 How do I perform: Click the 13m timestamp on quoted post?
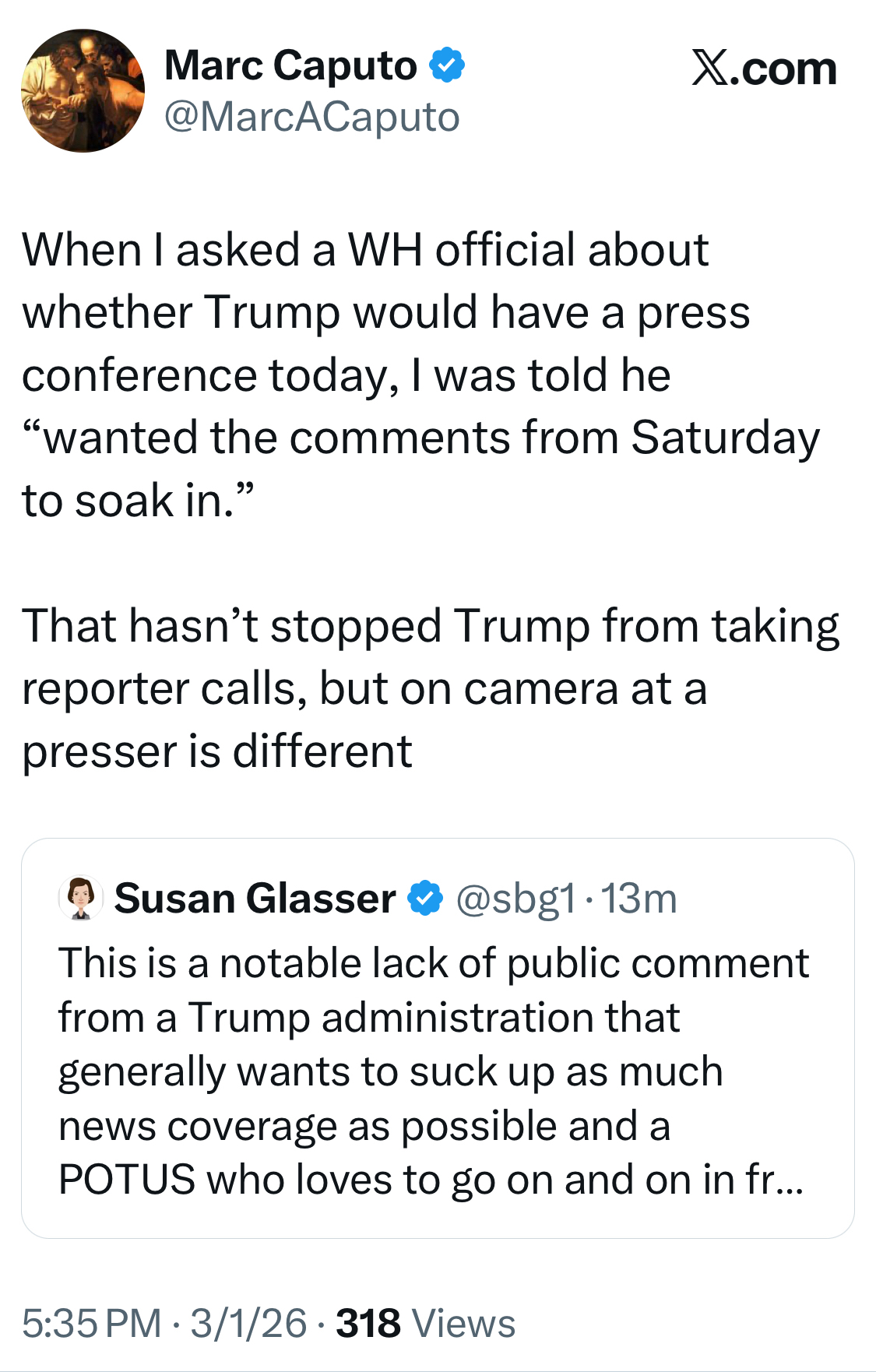pyautogui.click(x=639, y=899)
